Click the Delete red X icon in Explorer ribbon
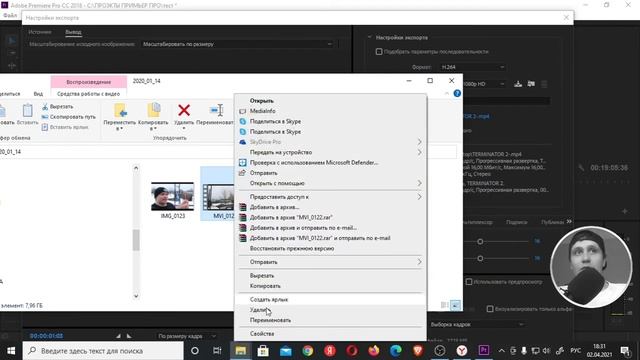This screenshot has height=360, width=640. (184, 110)
